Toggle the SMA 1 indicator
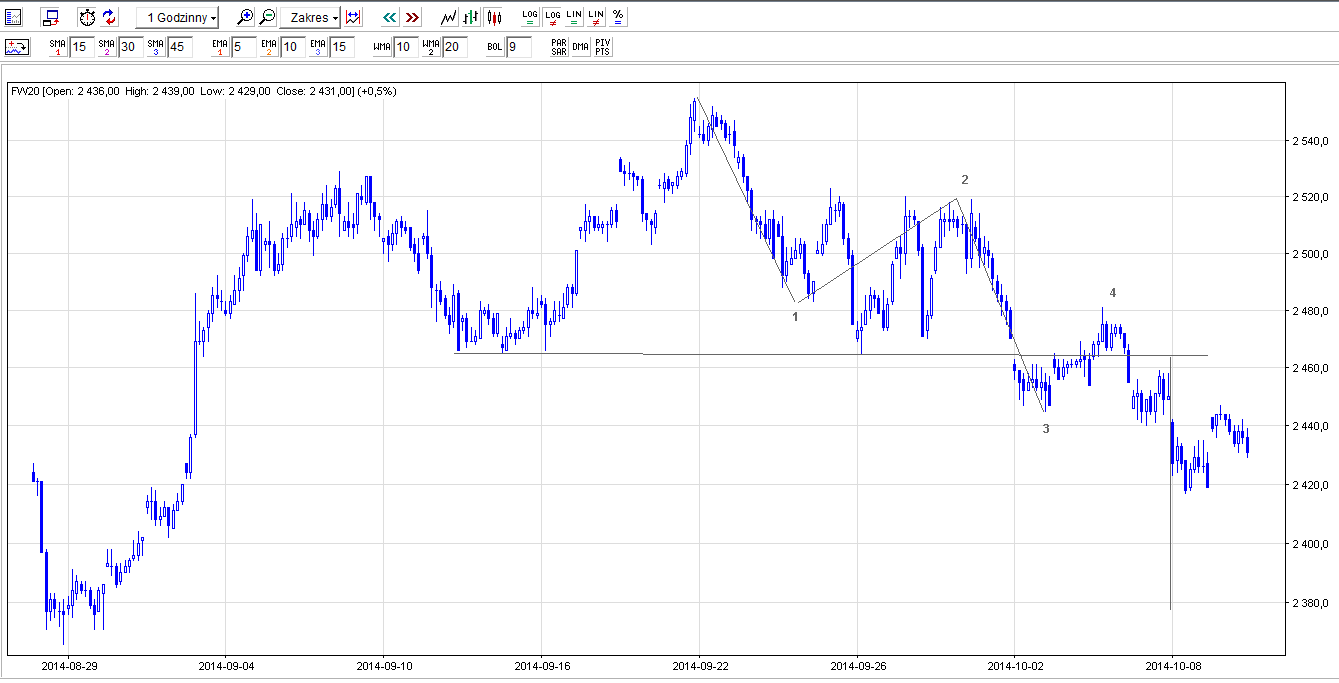 pos(58,47)
